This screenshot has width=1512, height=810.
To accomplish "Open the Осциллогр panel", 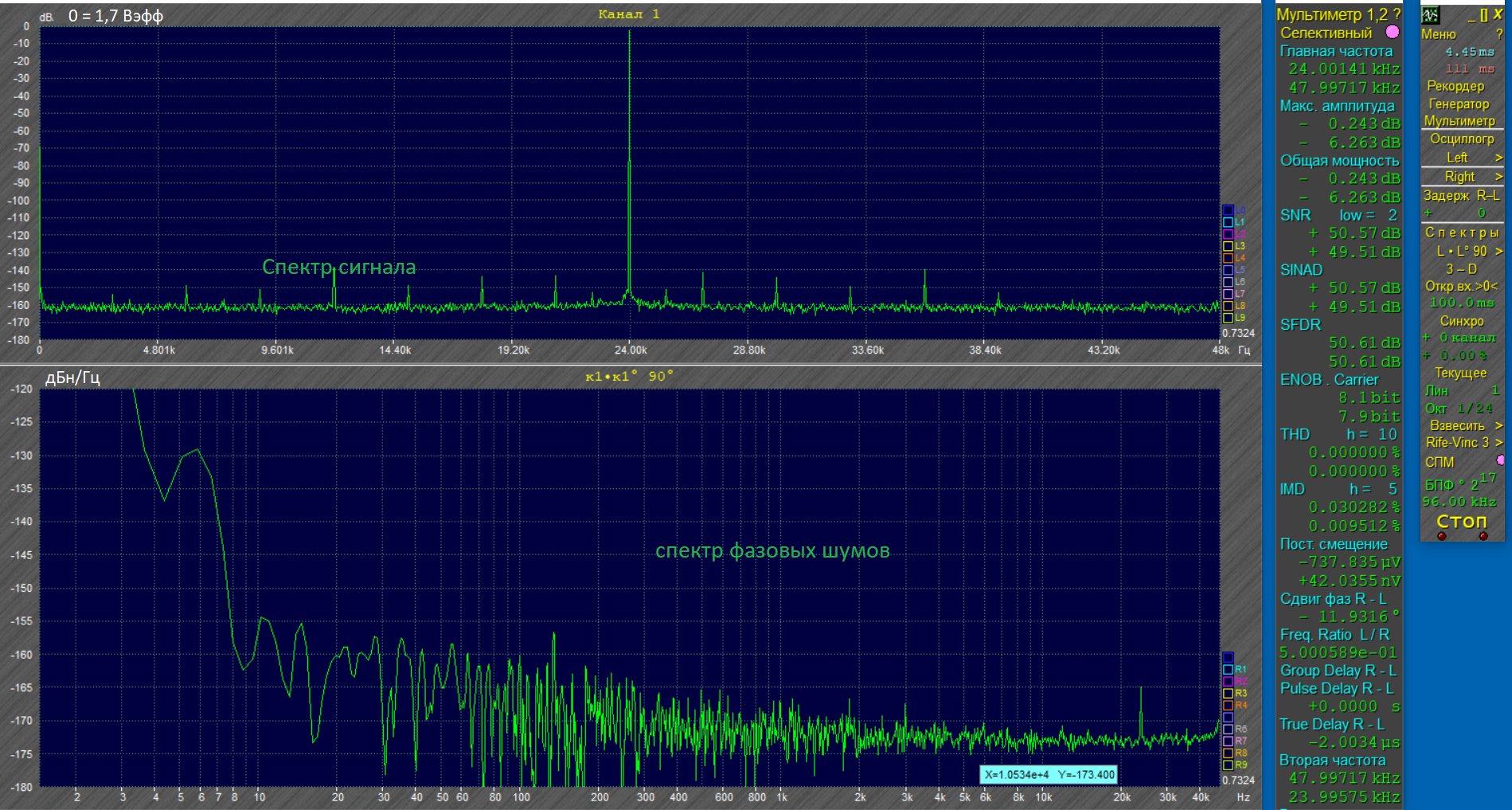I will point(1462,139).
